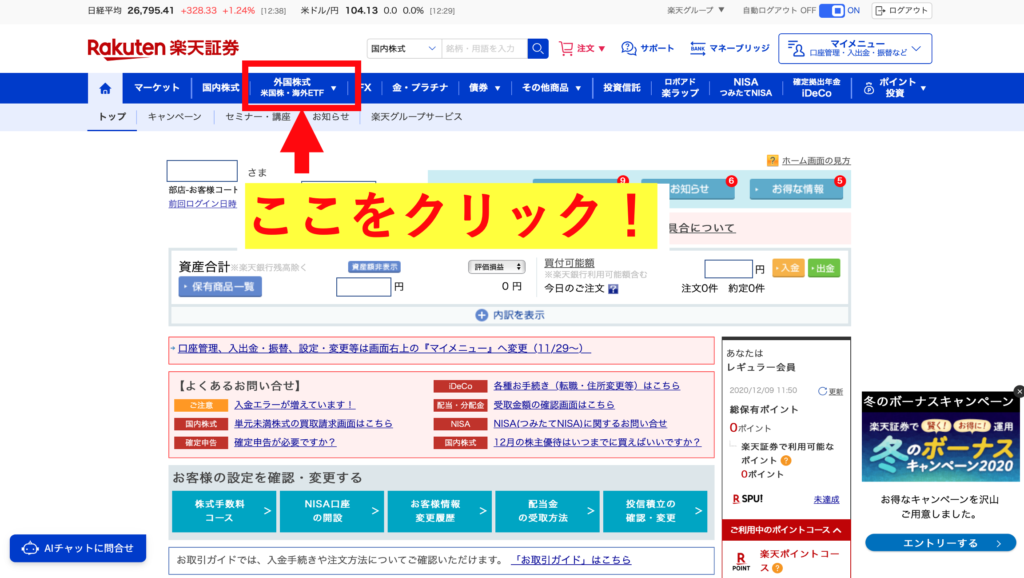The image size is (1024, 578).
Task: Click the お得な情報 button
Action: click(x=796, y=189)
